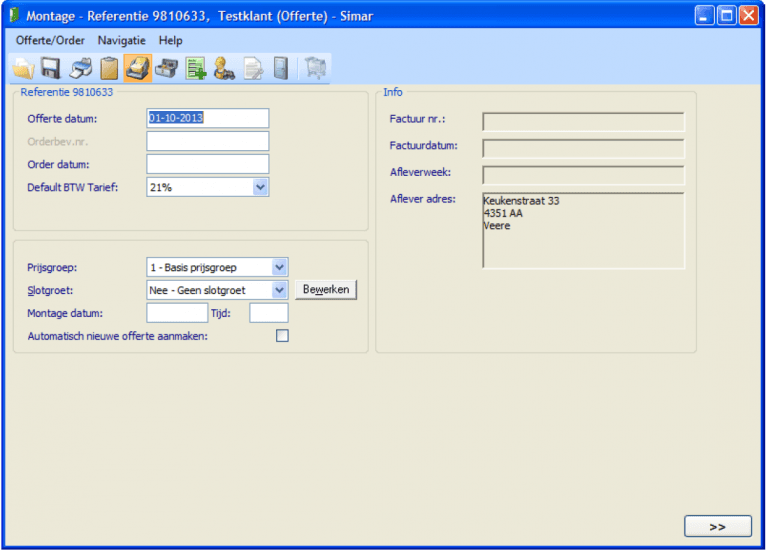The width and height of the screenshot is (768, 551).
Task: Click the printer icon in toolbar
Action: (x=80, y=68)
